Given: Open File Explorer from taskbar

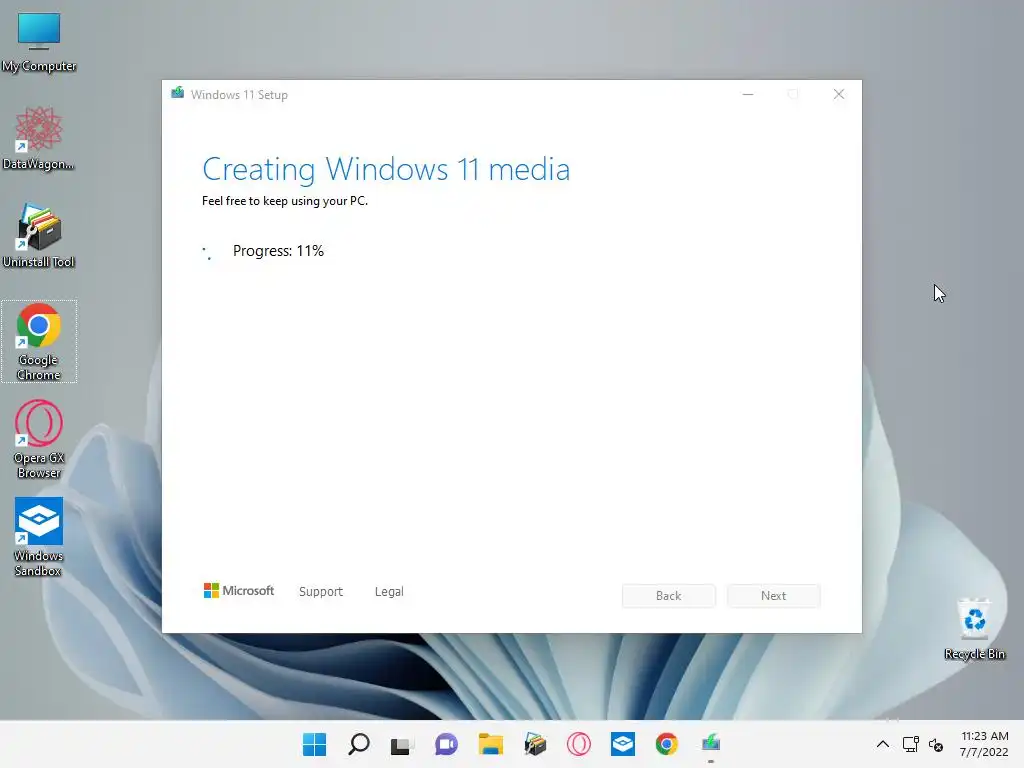Looking at the screenshot, I should point(490,744).
